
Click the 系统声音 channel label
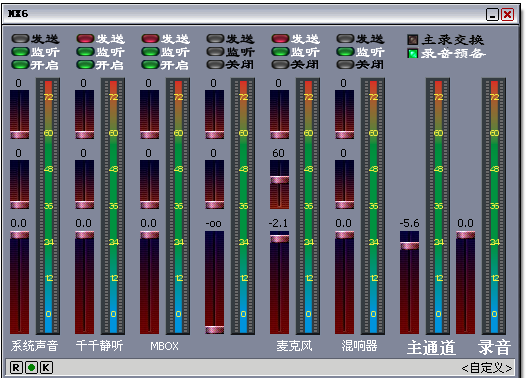[x=34, y=346]
